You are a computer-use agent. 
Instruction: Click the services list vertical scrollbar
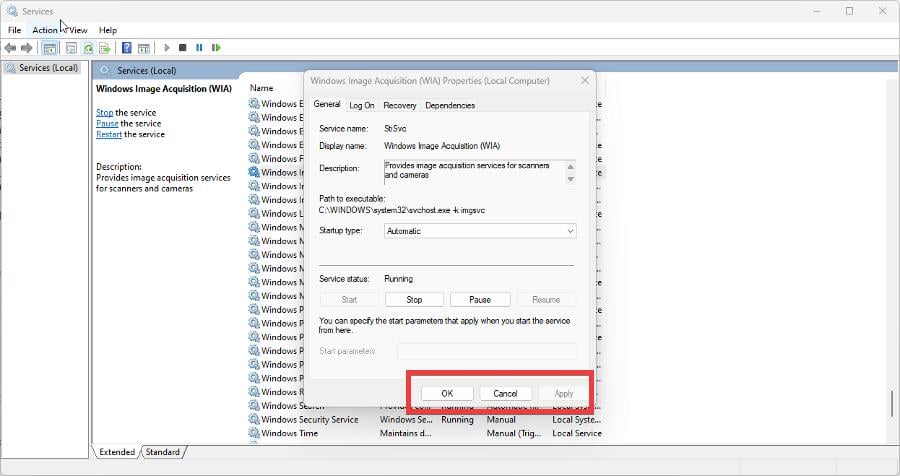(891, 403)
